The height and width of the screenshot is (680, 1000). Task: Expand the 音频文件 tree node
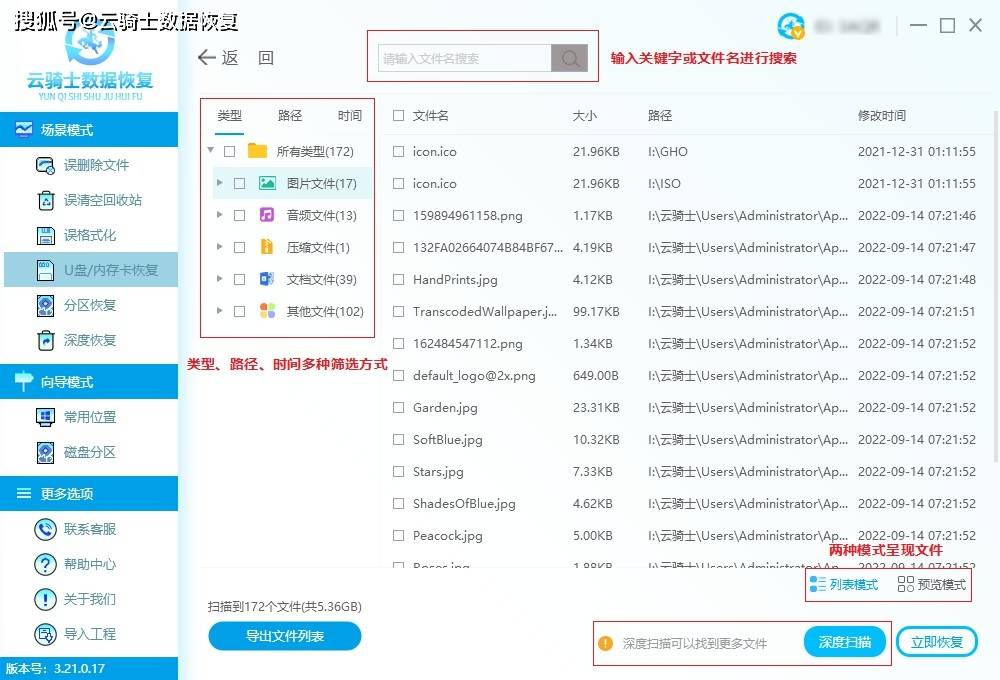[219, 215]
